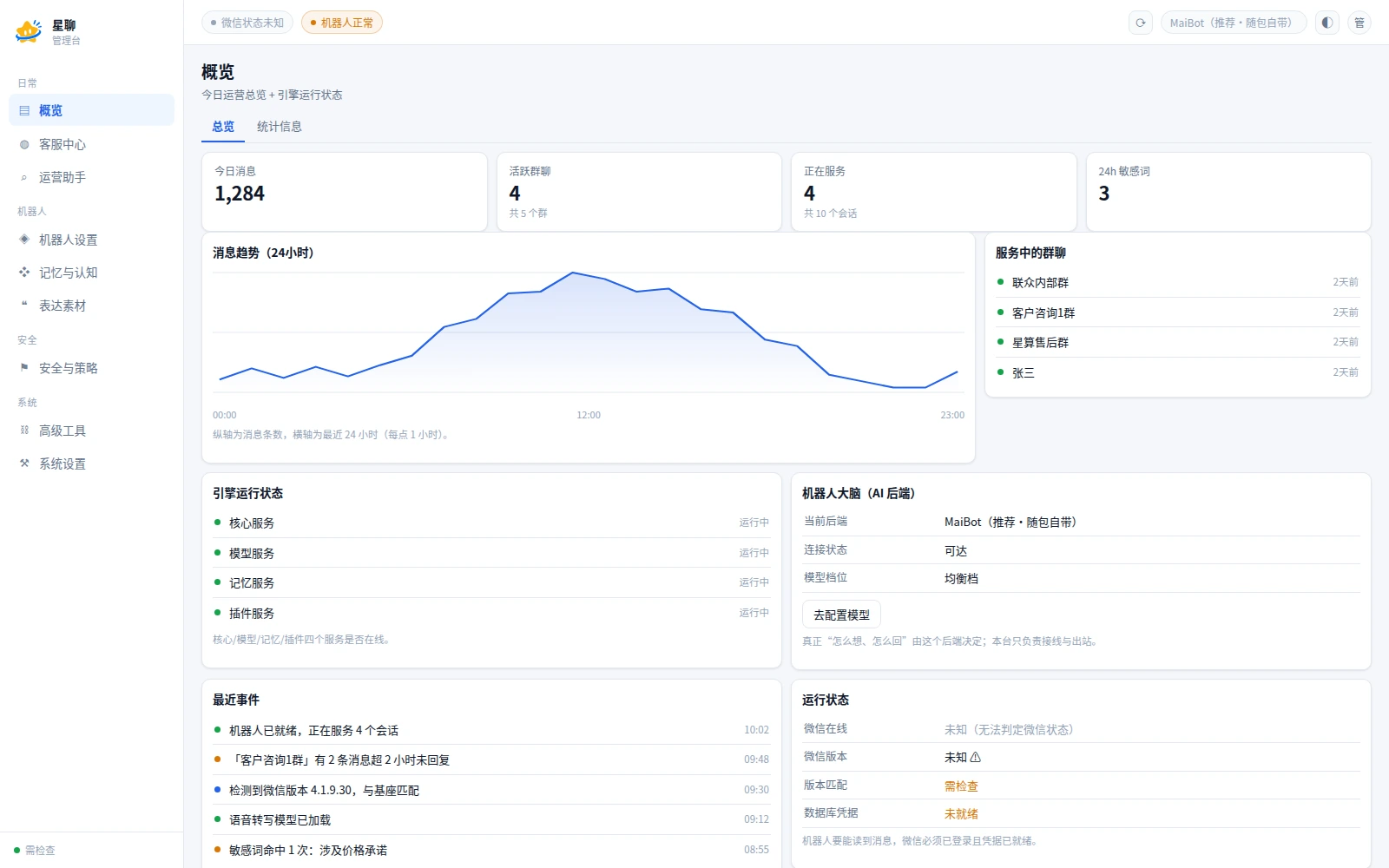Click the 均衡档 model tier value
The width and height of the screenshot is (1389, 868).
pyautogui.click(x=961, y=578)
